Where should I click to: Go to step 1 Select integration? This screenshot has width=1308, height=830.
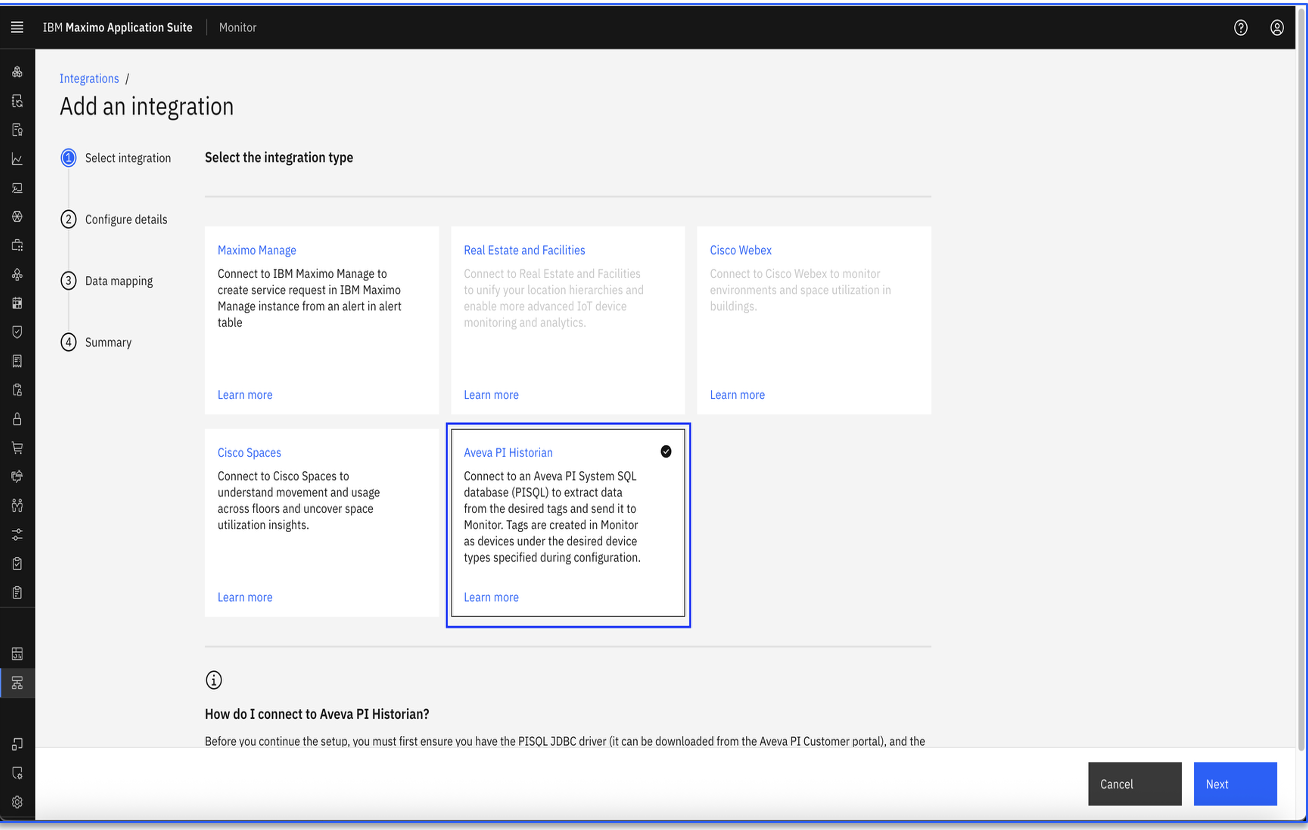[x=116, y=158]
